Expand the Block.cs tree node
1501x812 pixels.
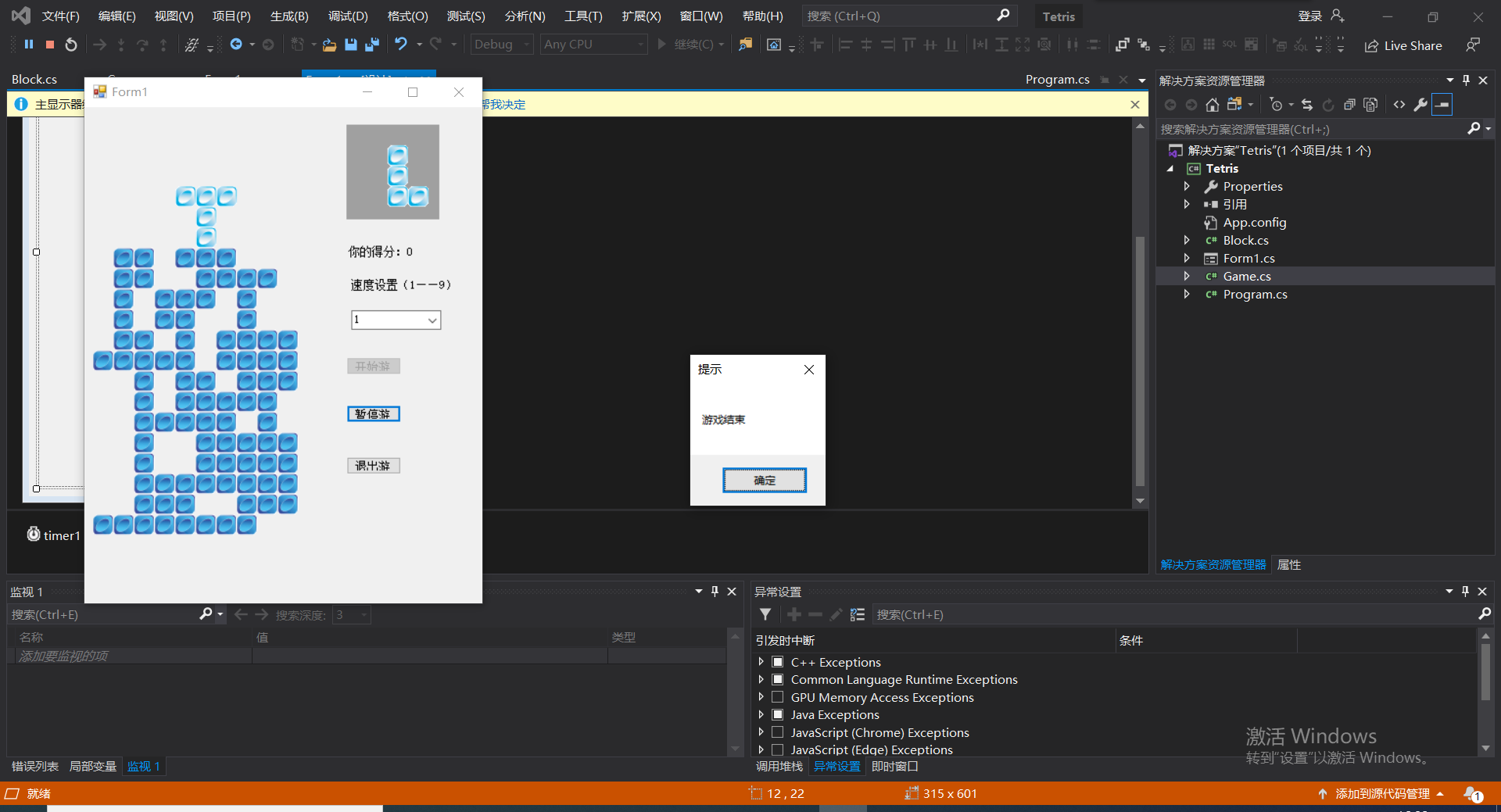tap(1187, 240)
